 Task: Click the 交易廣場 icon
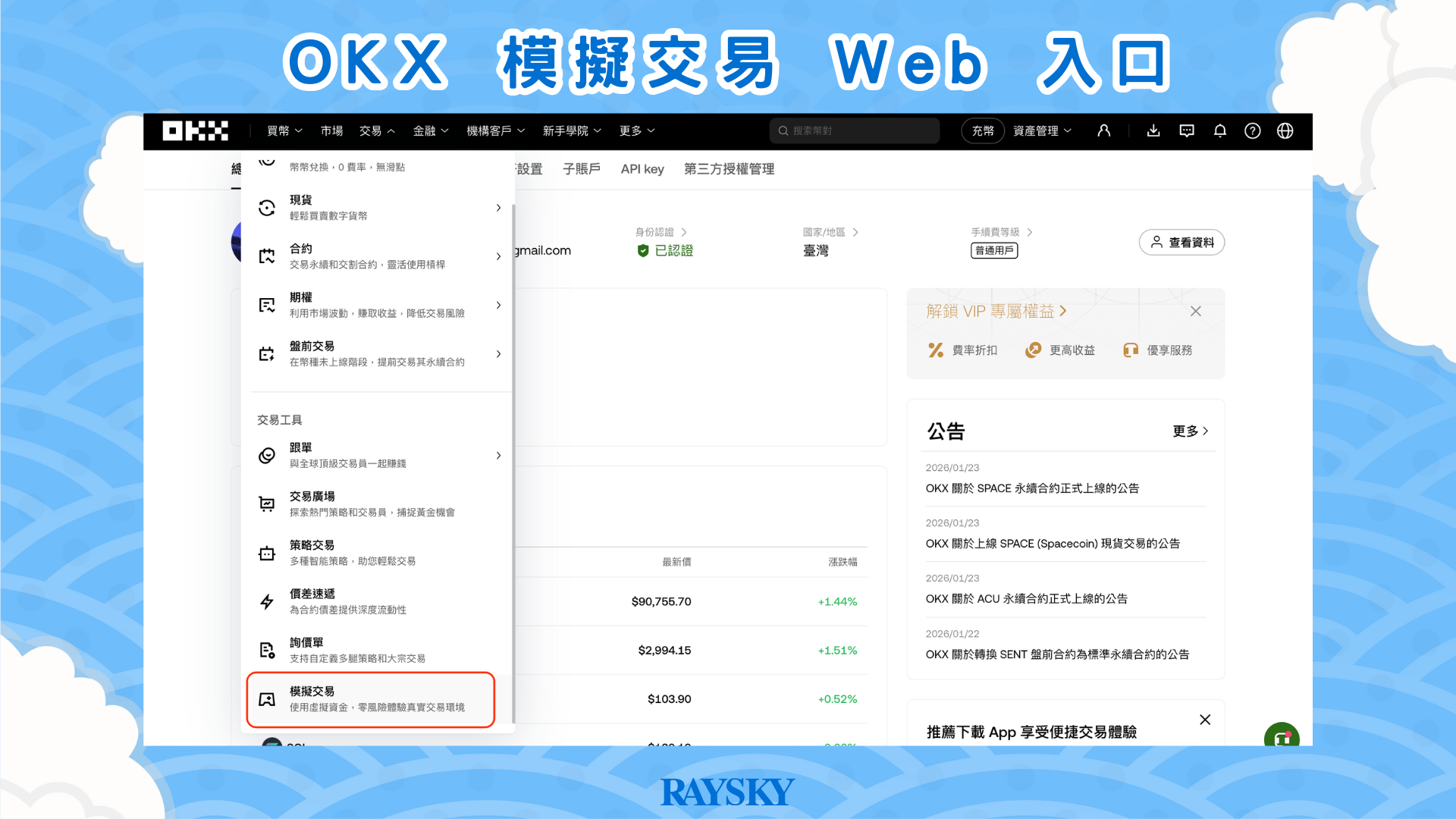pos(267,504)
